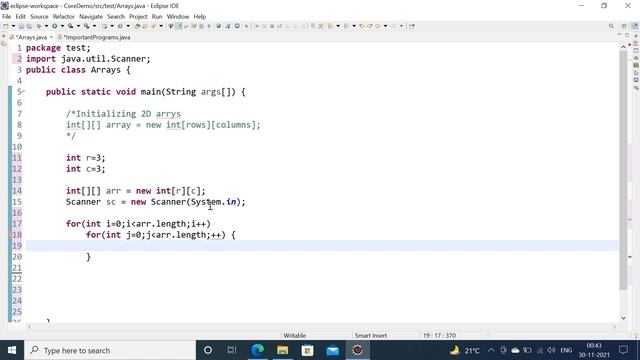Open the Mail app from the taskbar
The width and height of the screenshot is (640, 360).
tap(333, 350)
